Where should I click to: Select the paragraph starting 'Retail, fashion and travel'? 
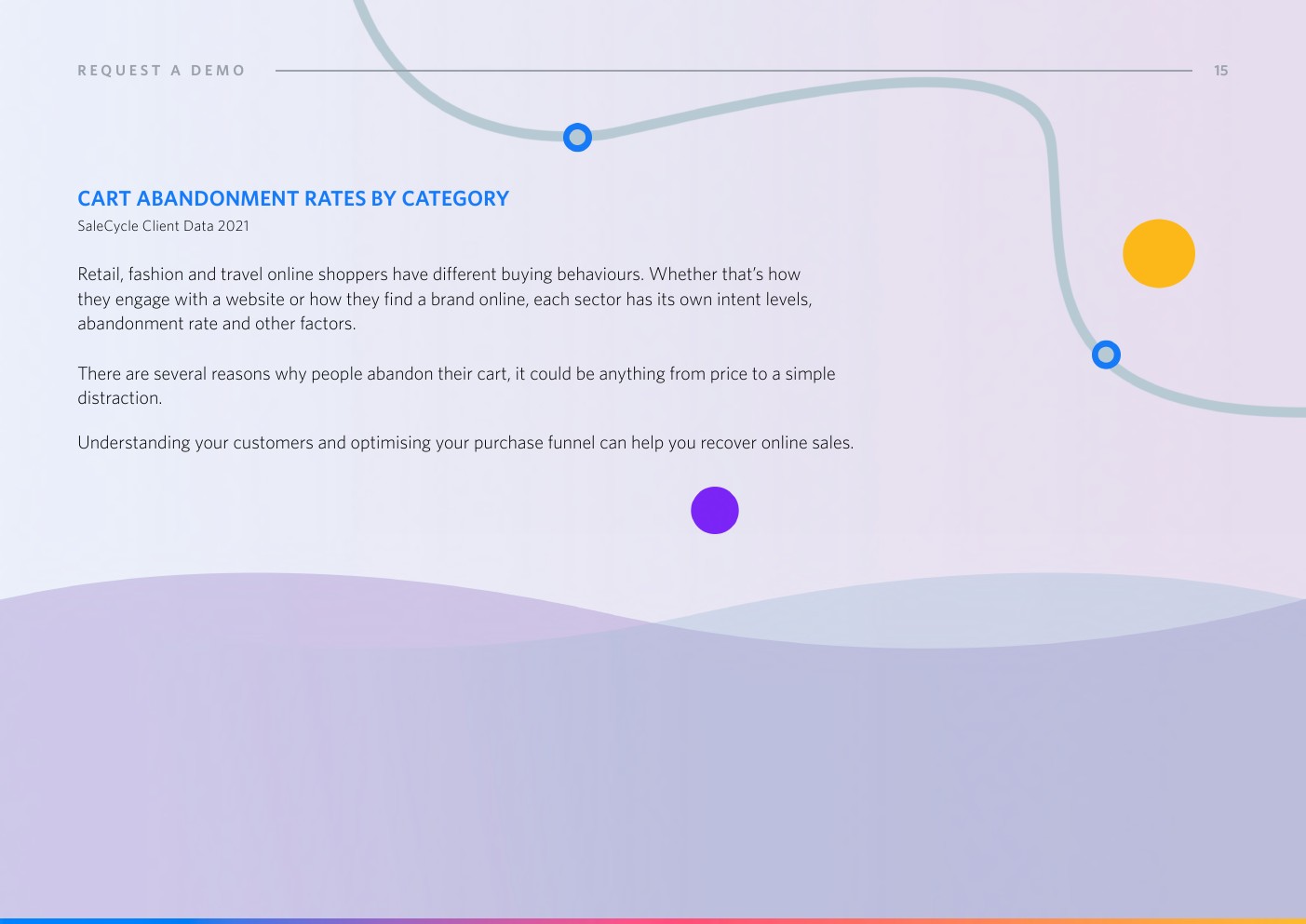(x=445, y=299)
